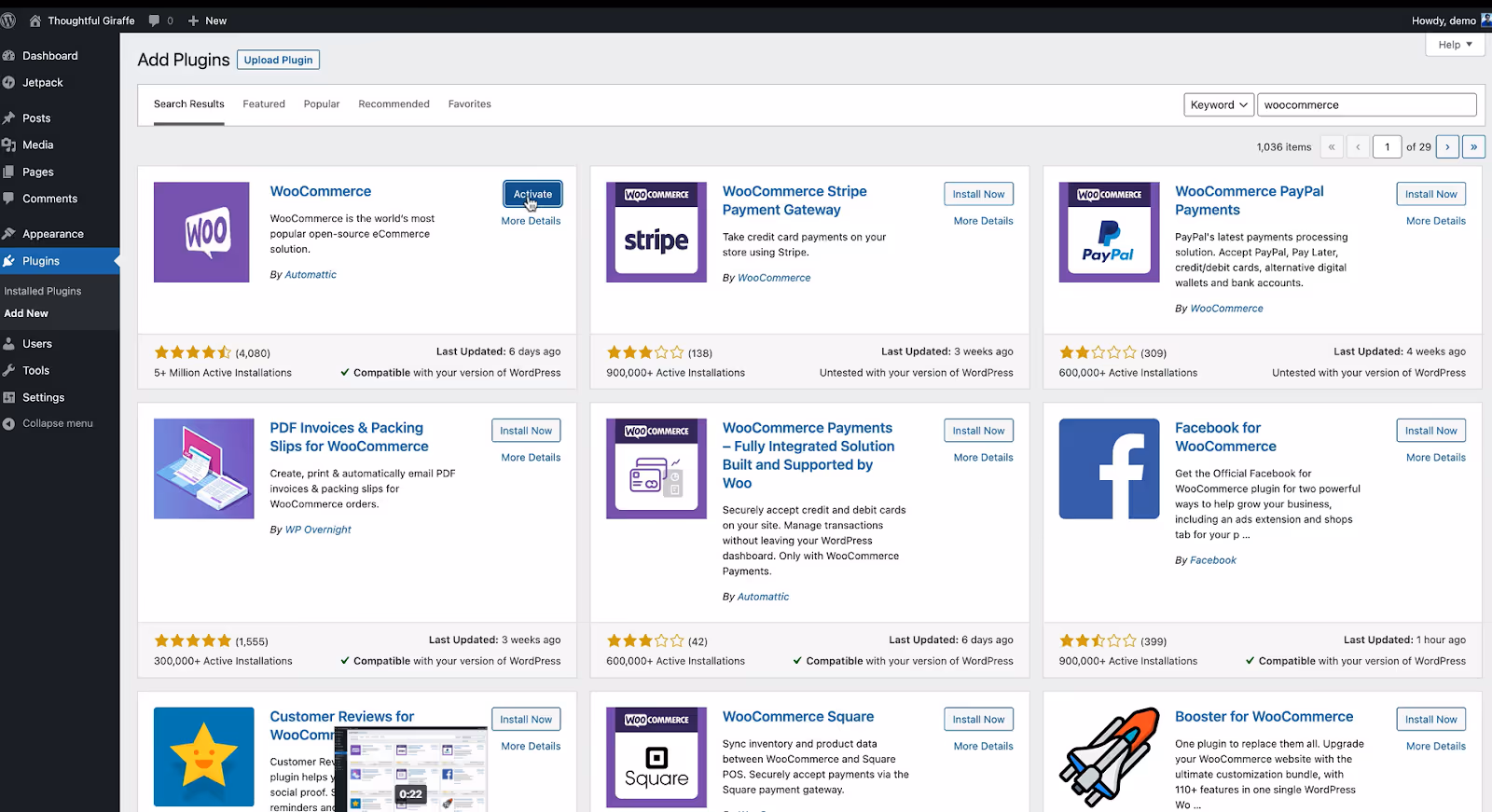Open the Media sidebar icon
Screen dimensions: 1492x812
coord(9,145)
